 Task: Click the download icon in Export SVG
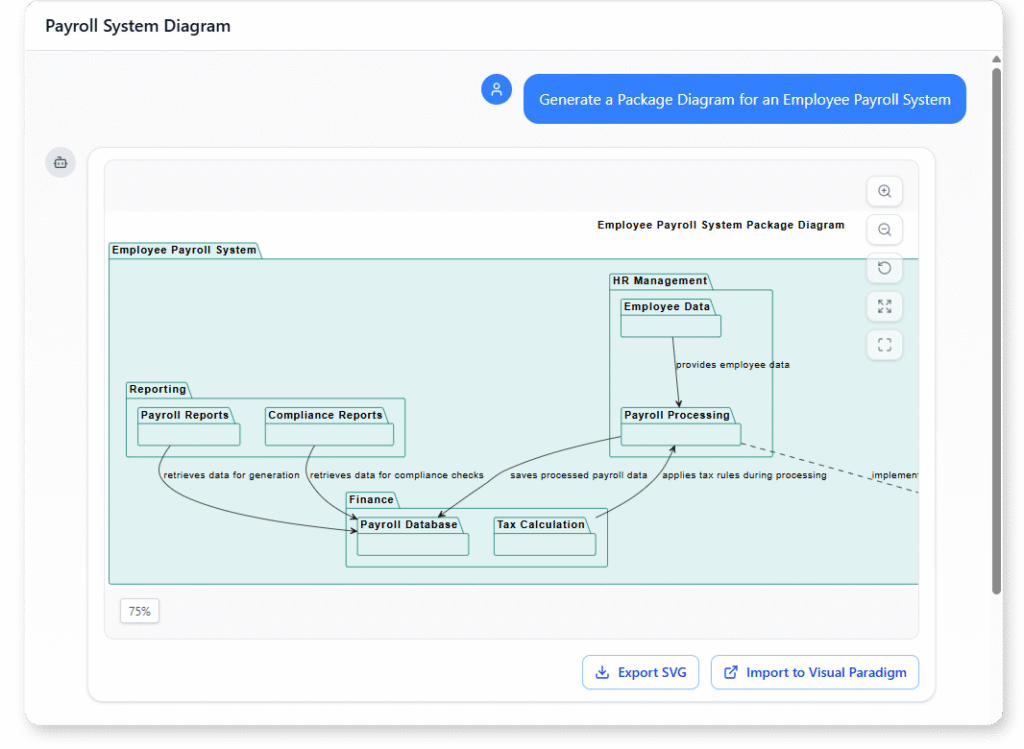coord(603,672)
